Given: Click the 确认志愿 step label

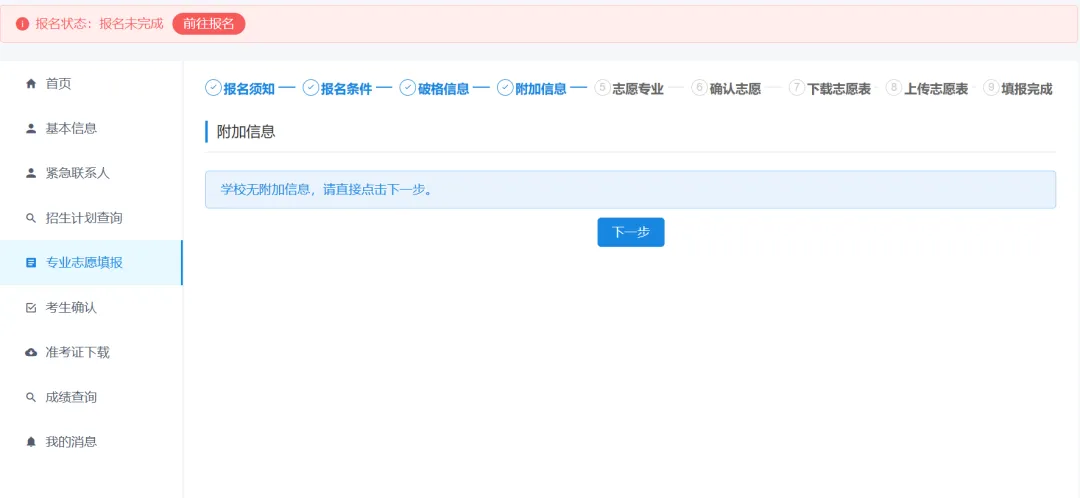Looking at the screenshot, I should [735, 89].
